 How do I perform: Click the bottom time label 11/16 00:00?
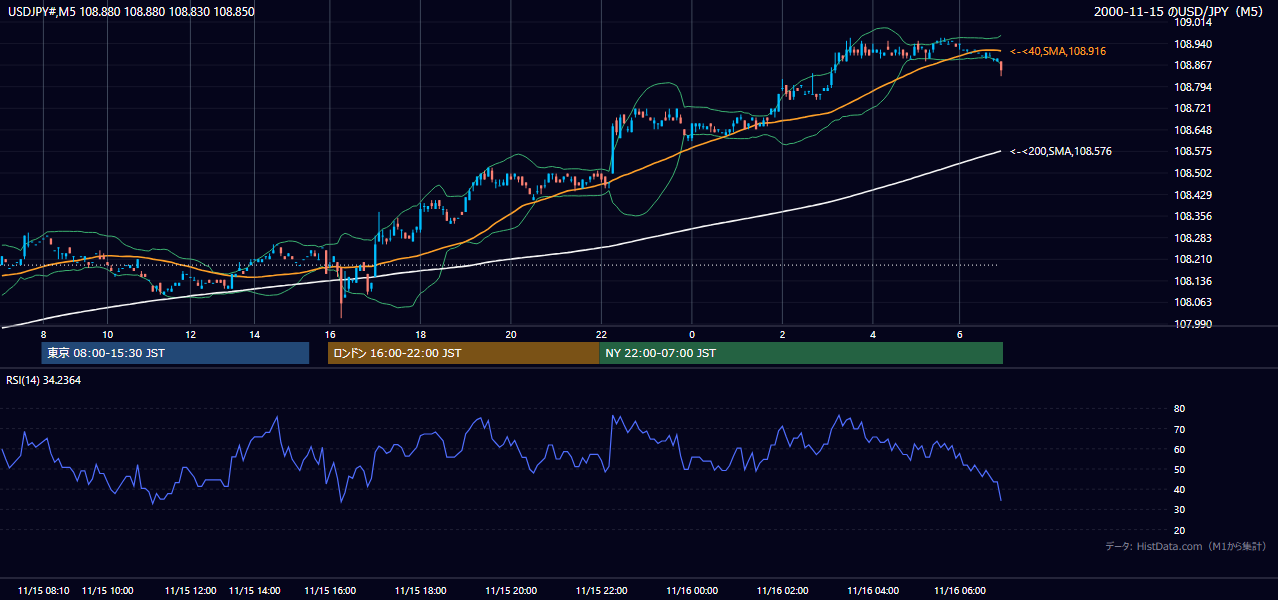692,591
